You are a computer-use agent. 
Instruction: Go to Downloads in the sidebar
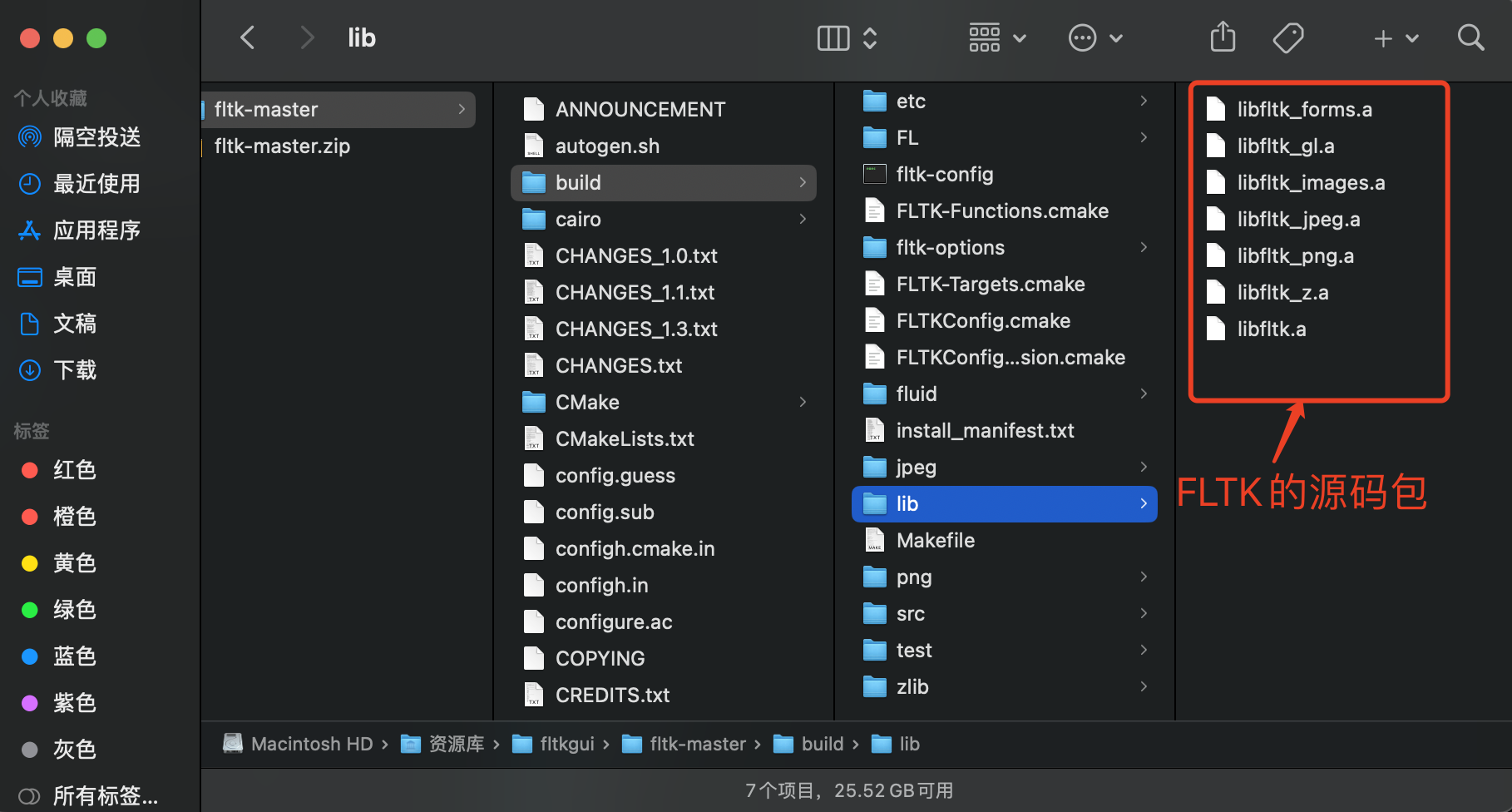[x=58, y=370]
